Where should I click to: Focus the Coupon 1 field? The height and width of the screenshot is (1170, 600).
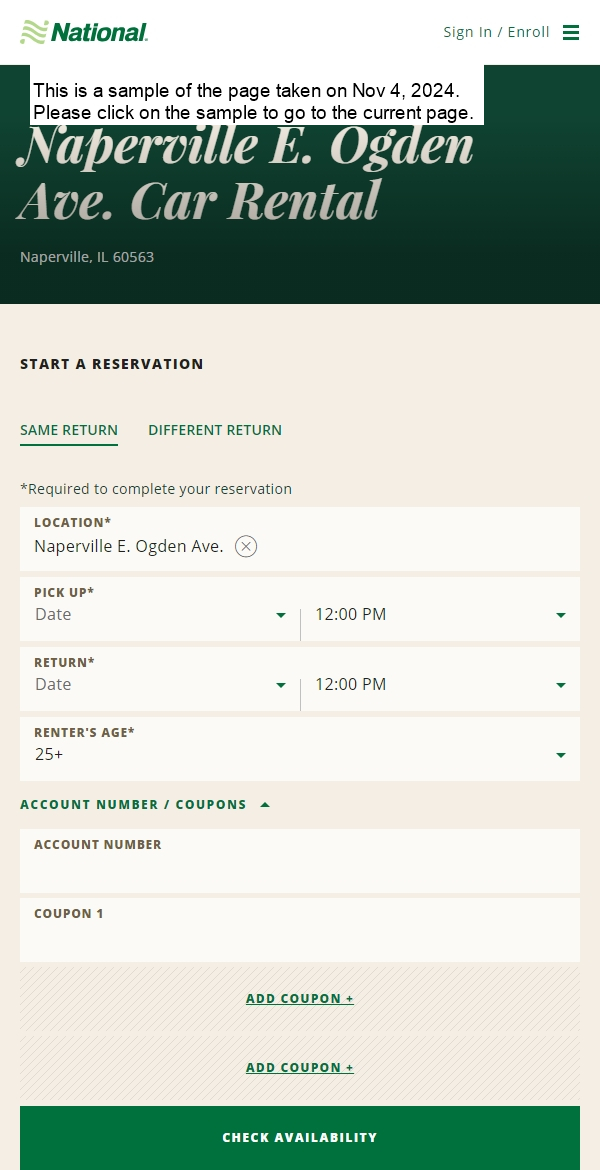click(300, 930)
